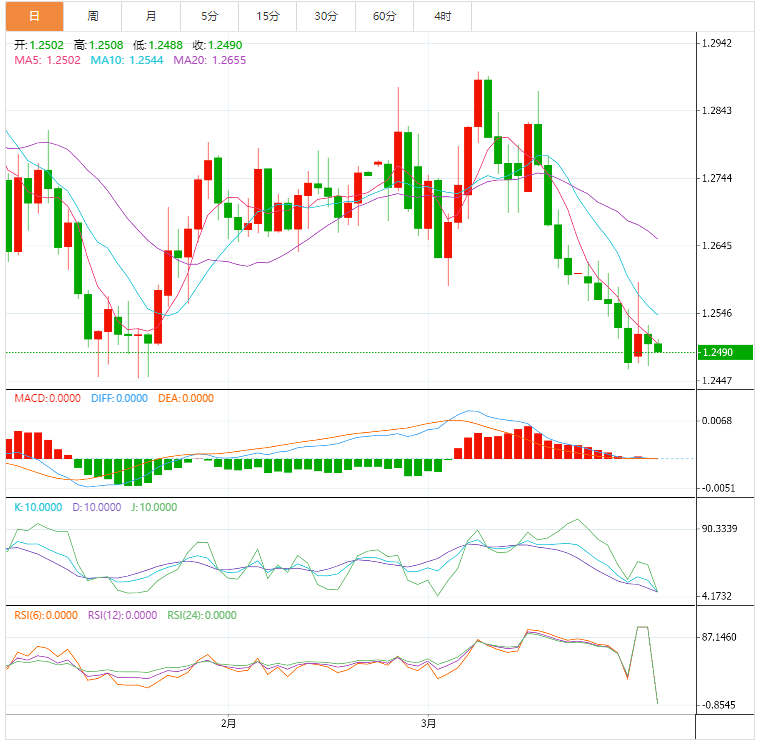Switch to the 月 monthly tab
Viewport: 762px width, 752px height.
point(151,16)
